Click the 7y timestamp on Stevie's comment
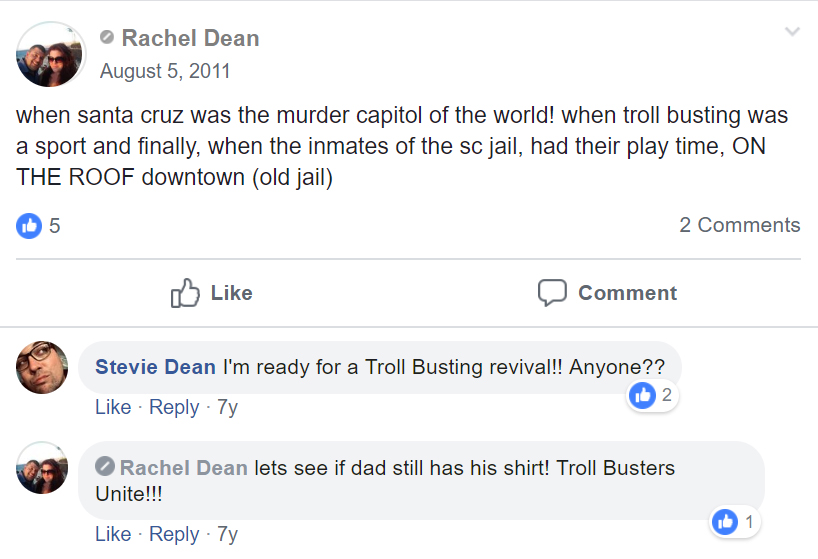Image resolution: width=818 pixels, height=559 pixels. [227, 407]
